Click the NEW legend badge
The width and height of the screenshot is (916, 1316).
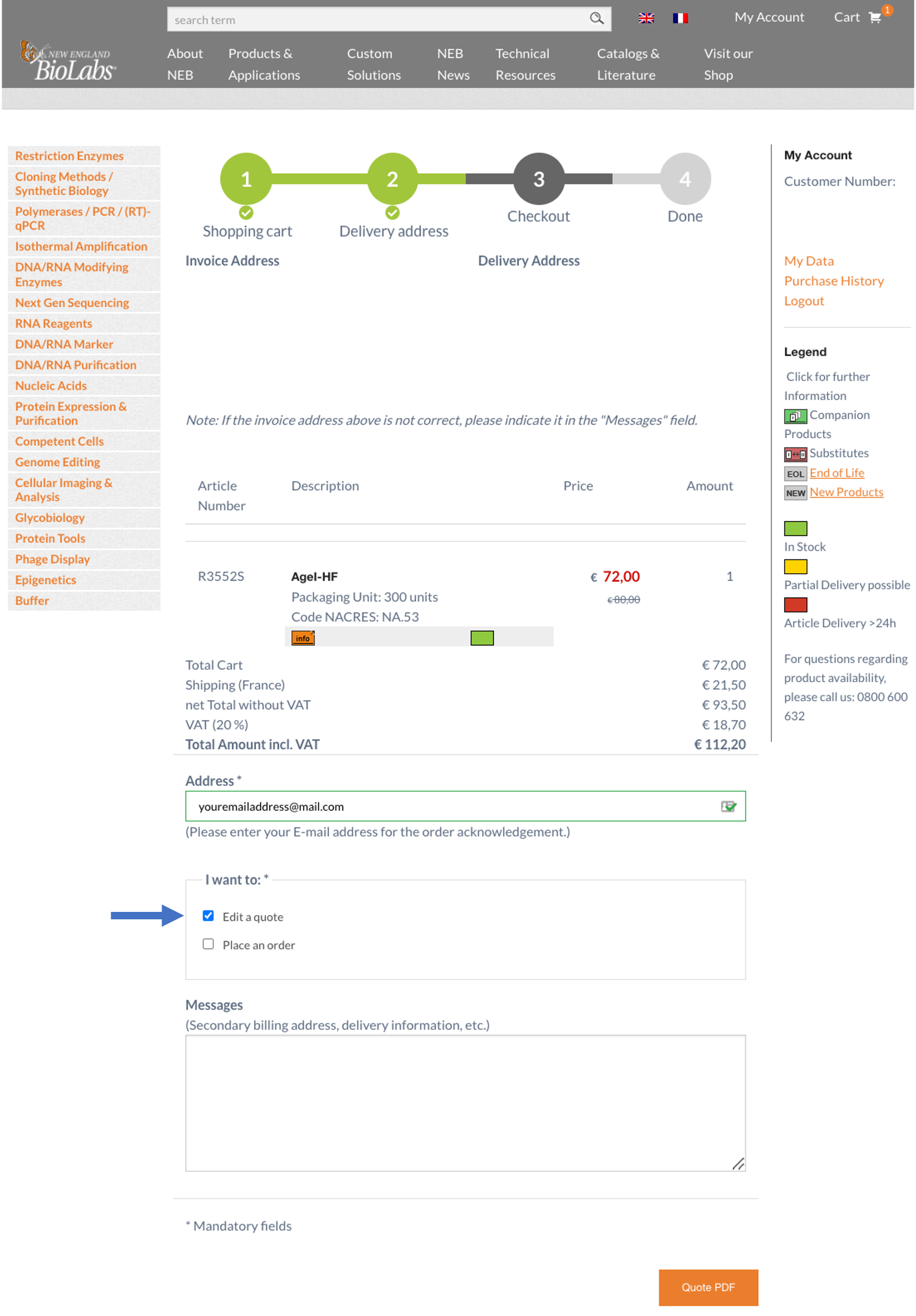795,492
